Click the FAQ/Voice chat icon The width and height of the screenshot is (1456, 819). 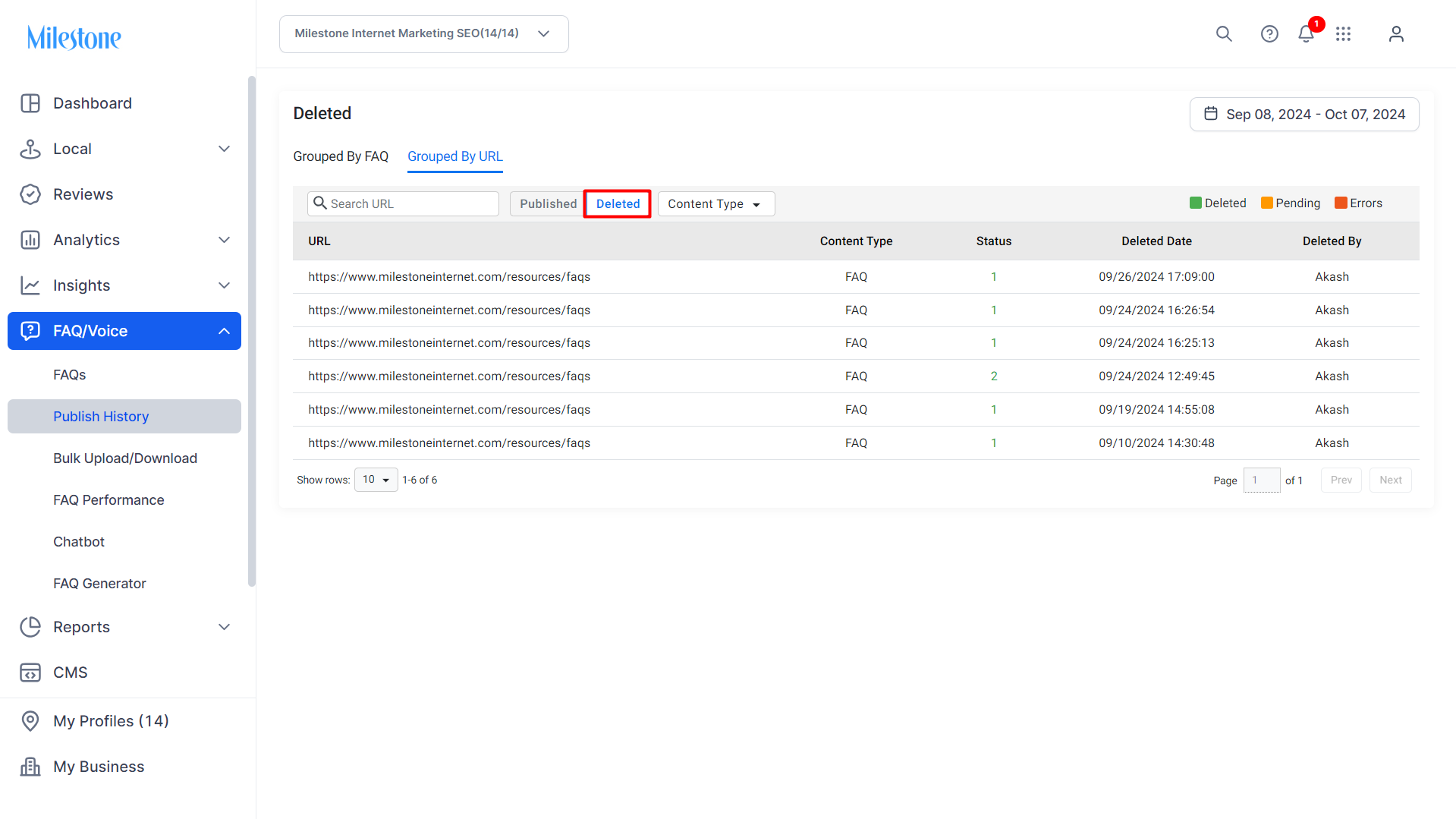[30, 331]
